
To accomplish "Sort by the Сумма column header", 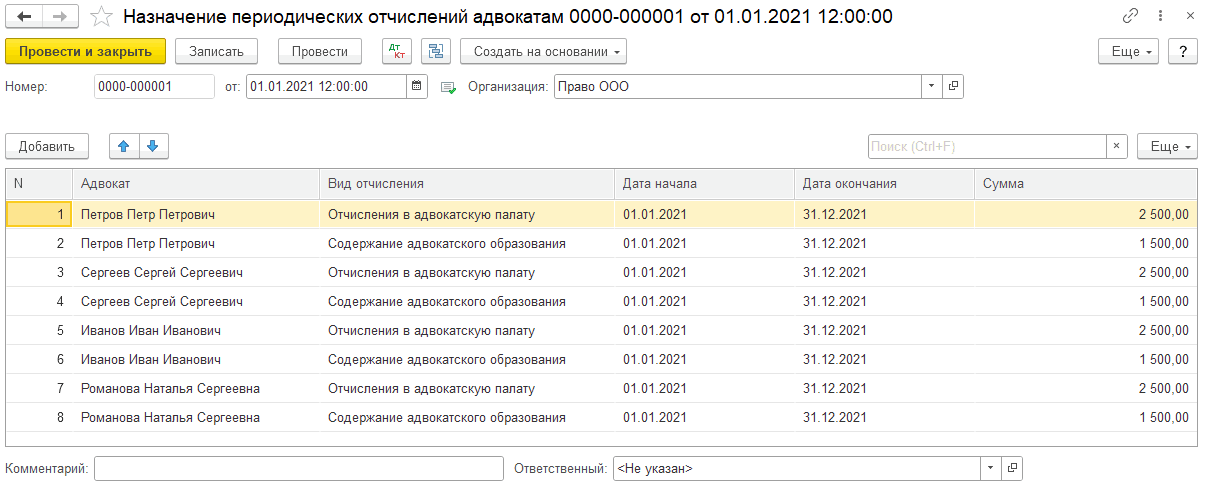I will coord(1084,184).
